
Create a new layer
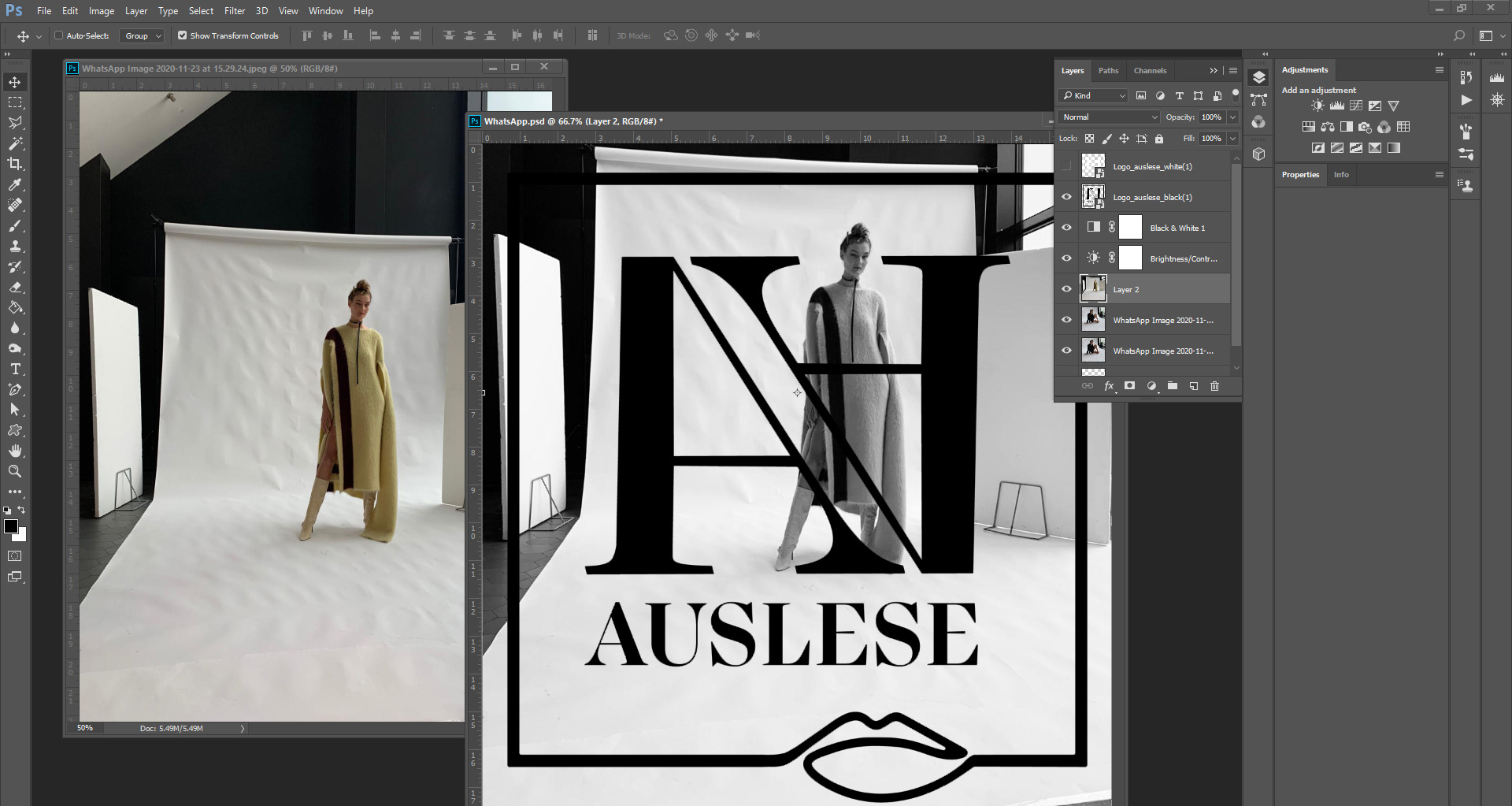(1194, 386)
